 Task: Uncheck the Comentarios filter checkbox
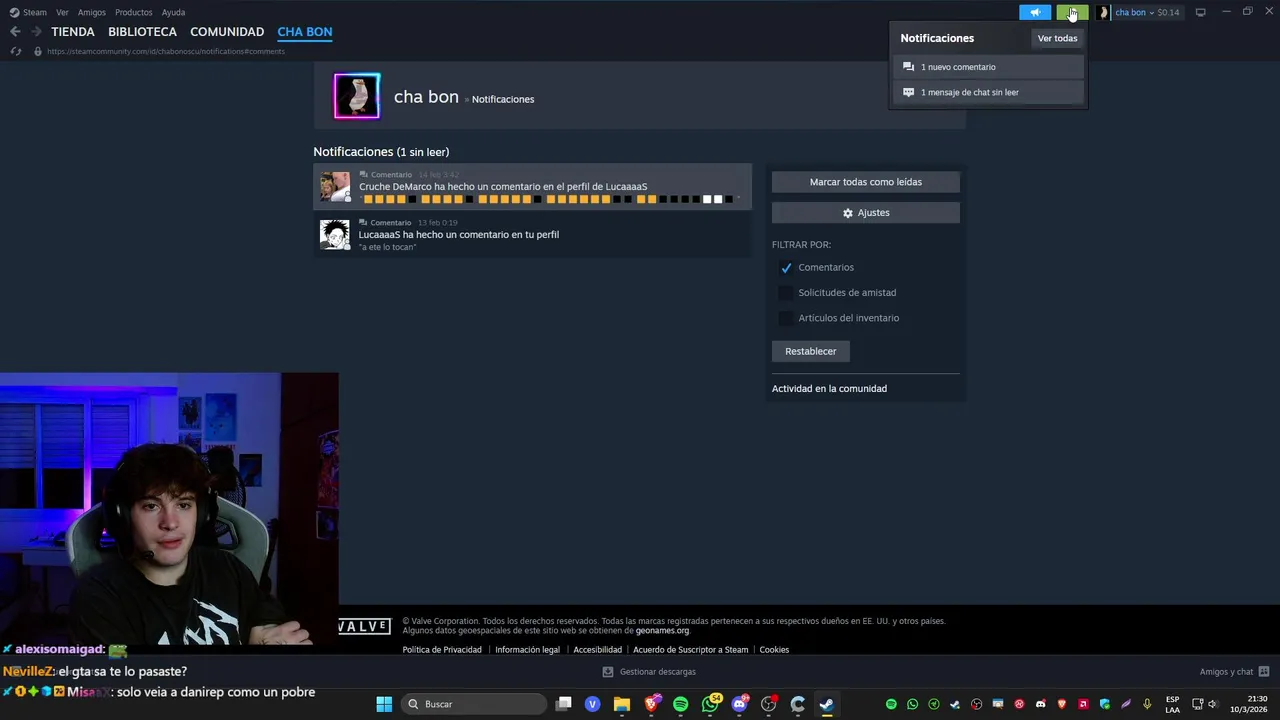click(x=786, y=268)
